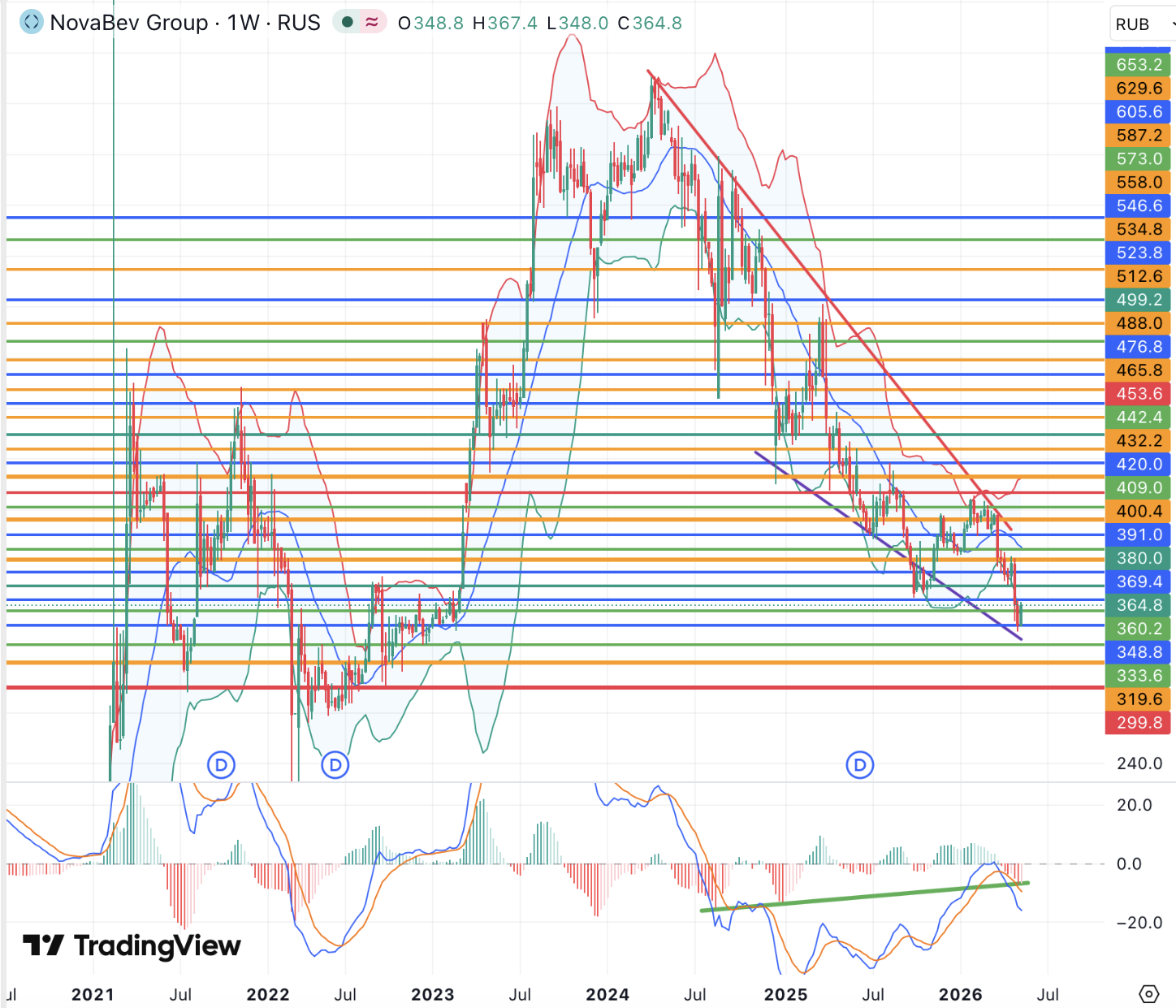The width and height of the screenshot is (1176, 1008).
Task: Select the 605.6 price label
Action: coord(1138,111)
